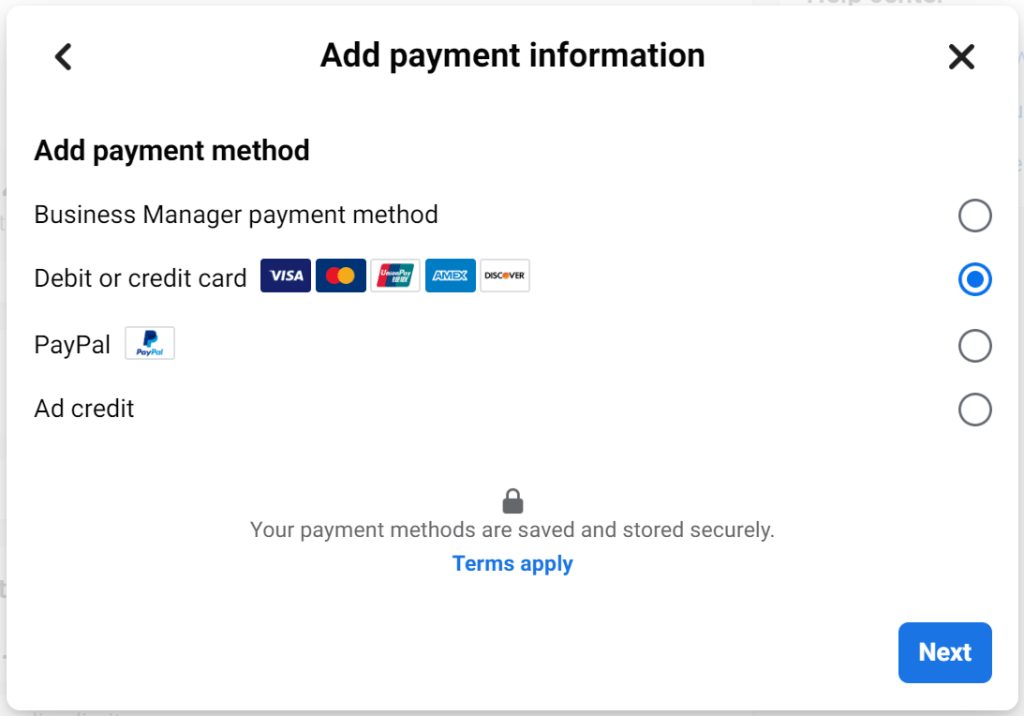Select the UnionPay card icon

click(396, 275)
